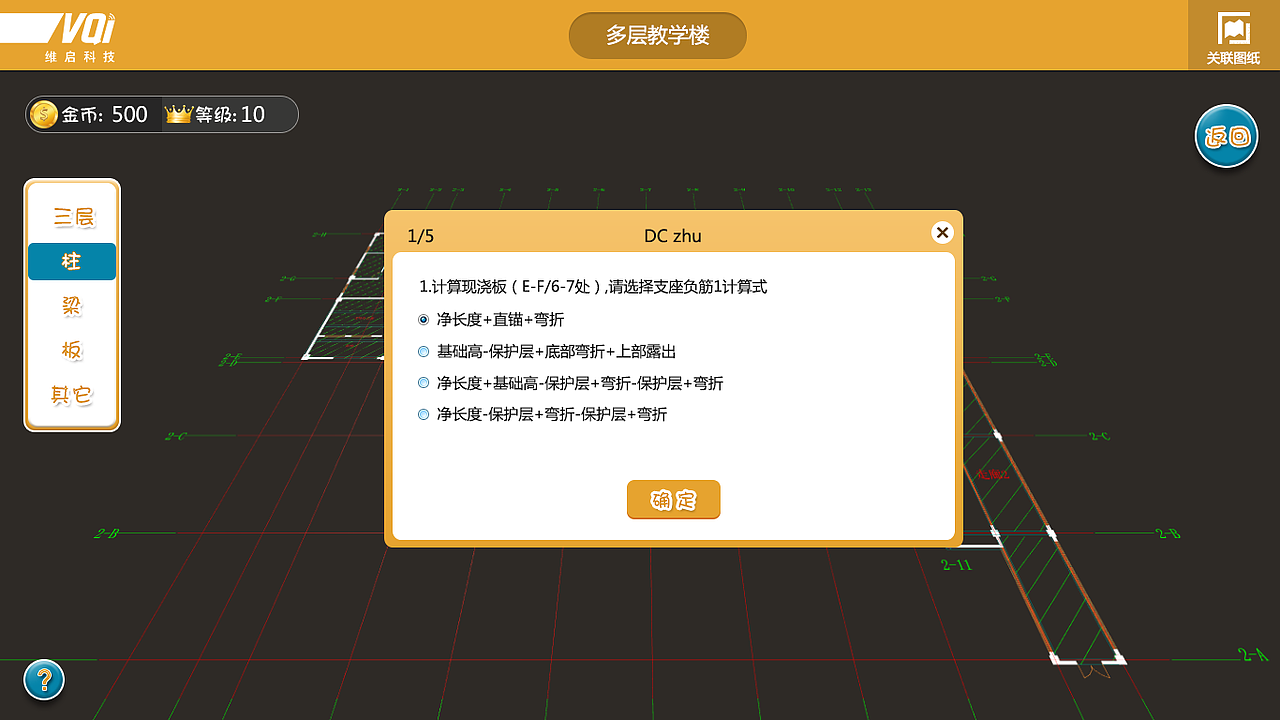Click the 1/5 question counter
Viewport: 1280px width, 720px height.
421,236
